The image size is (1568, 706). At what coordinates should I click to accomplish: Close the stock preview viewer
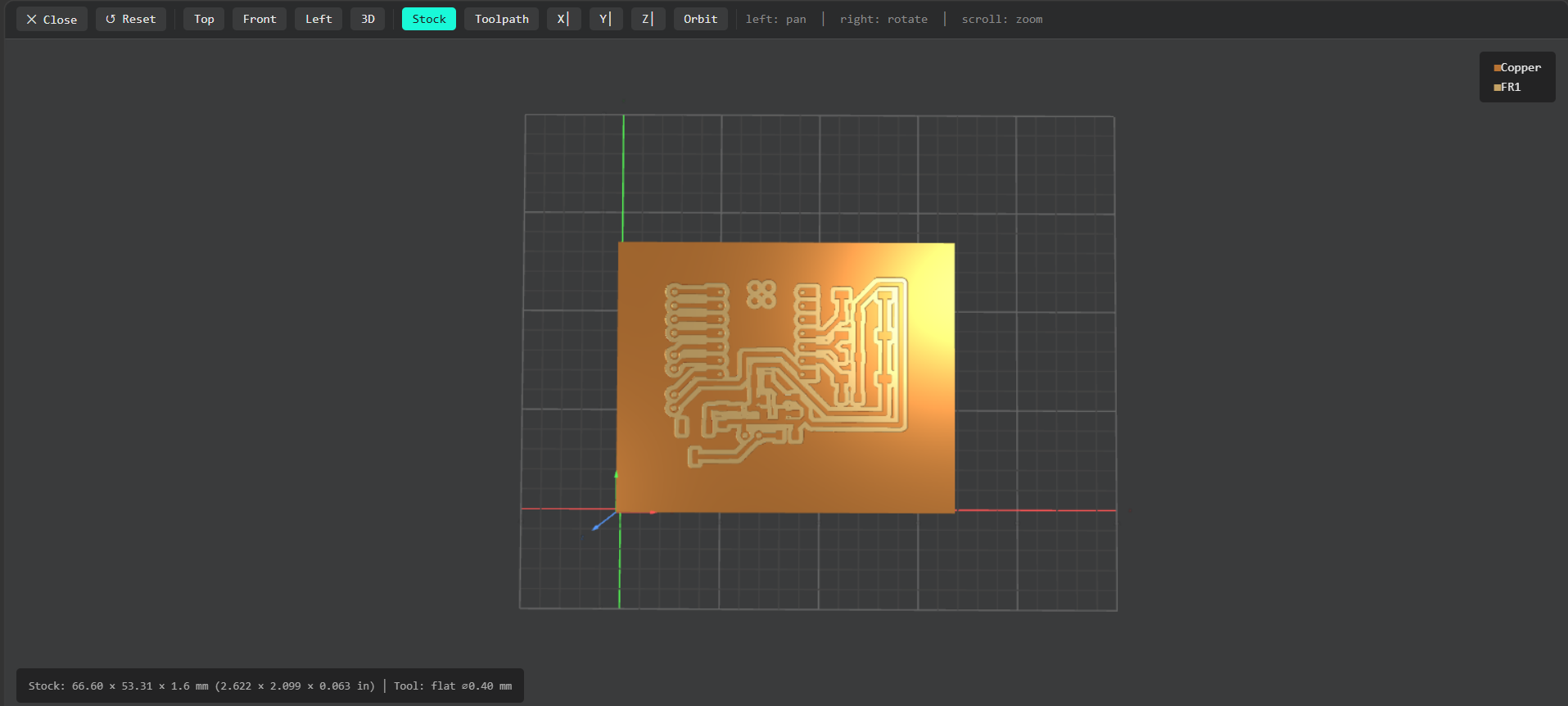pos(52,19)
